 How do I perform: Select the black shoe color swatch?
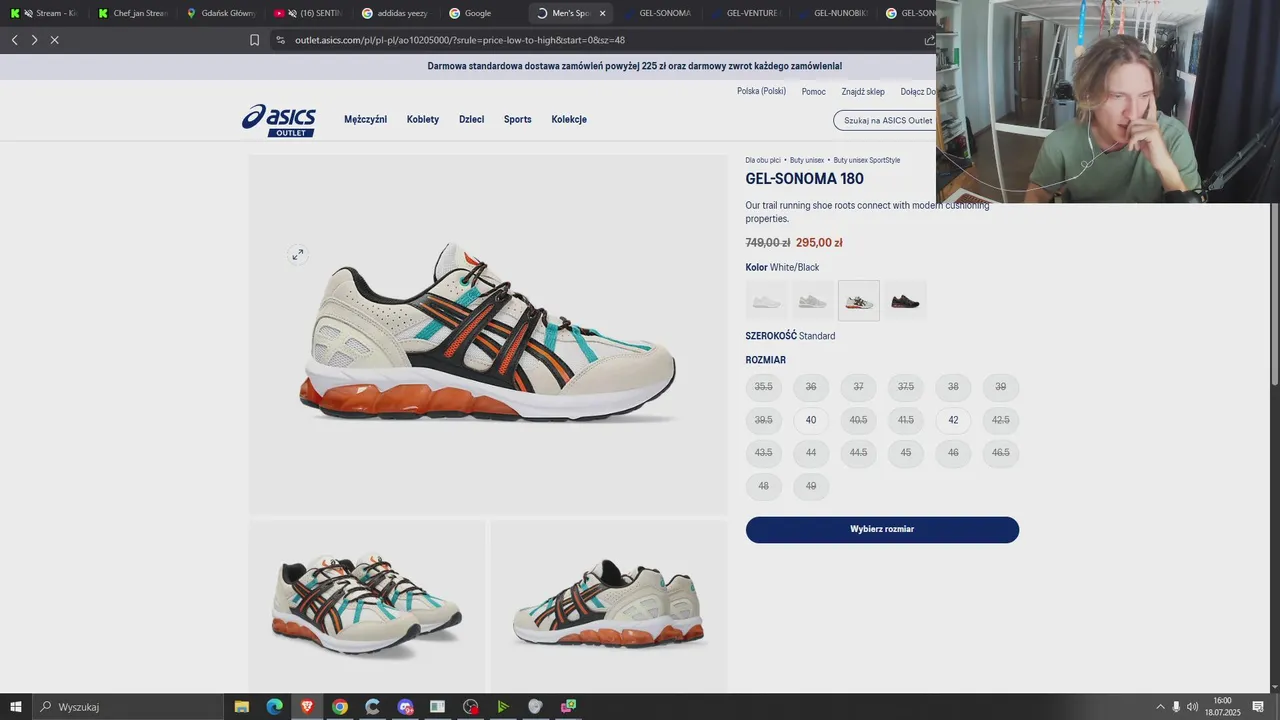pos(905,301)
